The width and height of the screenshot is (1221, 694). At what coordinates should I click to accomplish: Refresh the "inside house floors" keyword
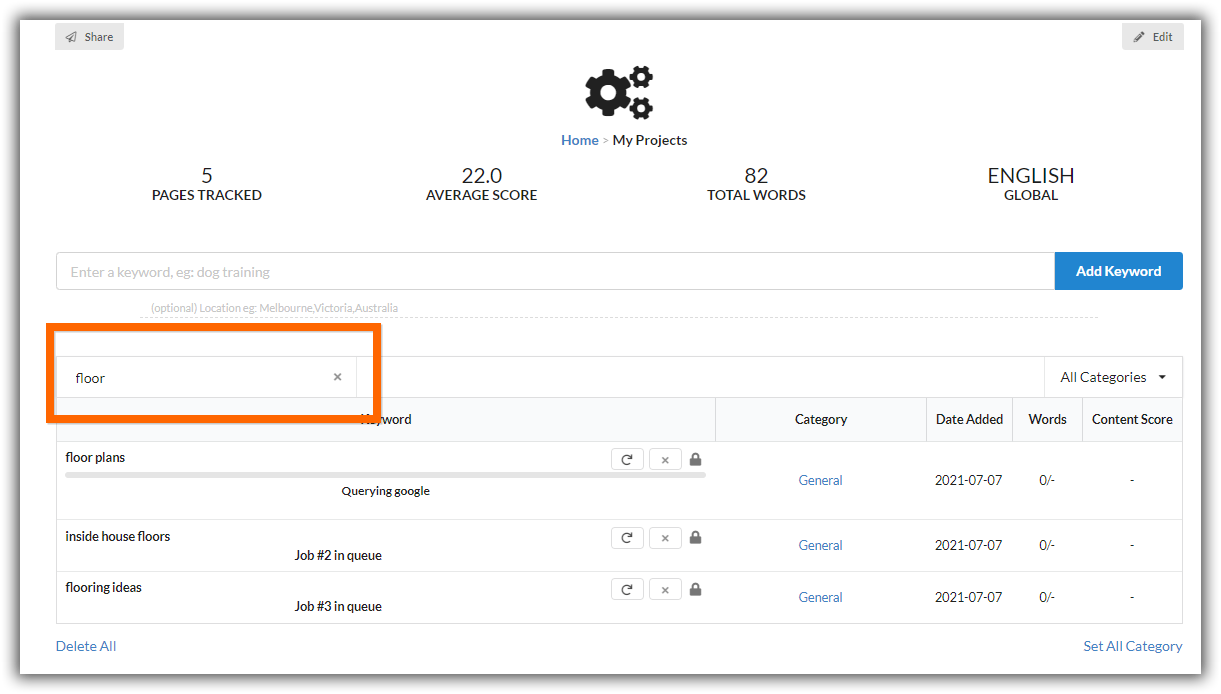[627, 537]
